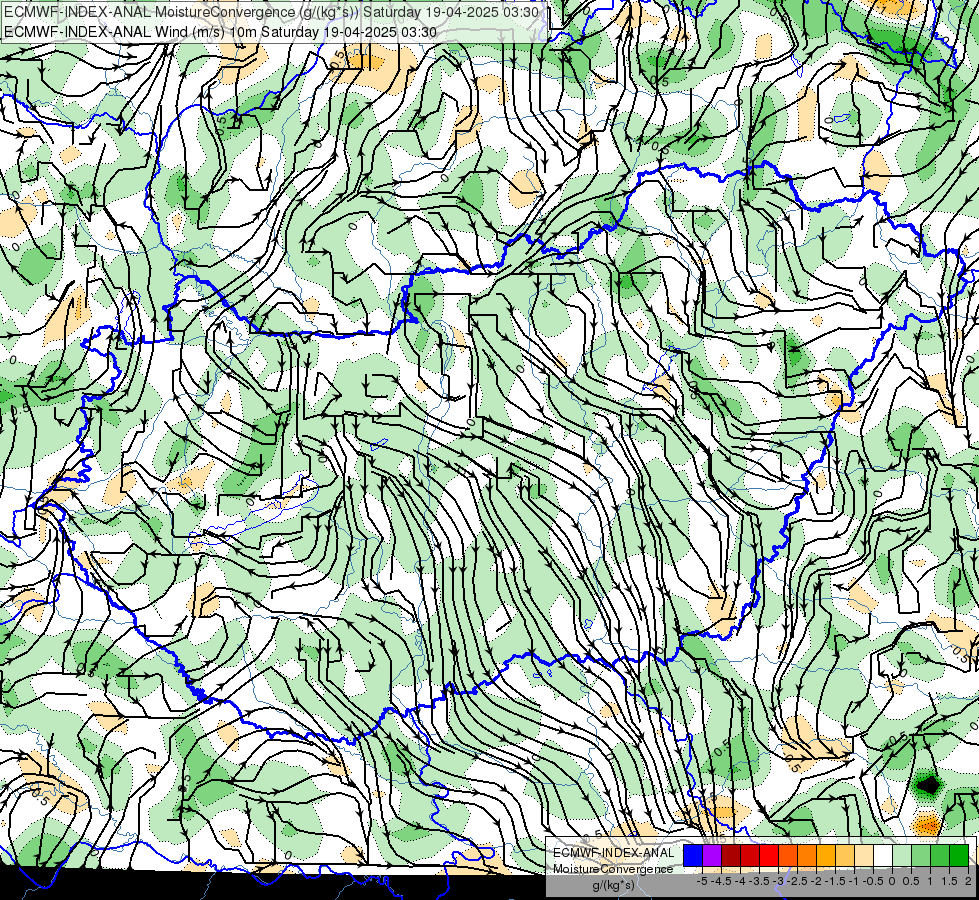The image size is (979, 900).
Task: Select the bright red legend swatch (-3.5 to -3)
Action: coord(769,855)
